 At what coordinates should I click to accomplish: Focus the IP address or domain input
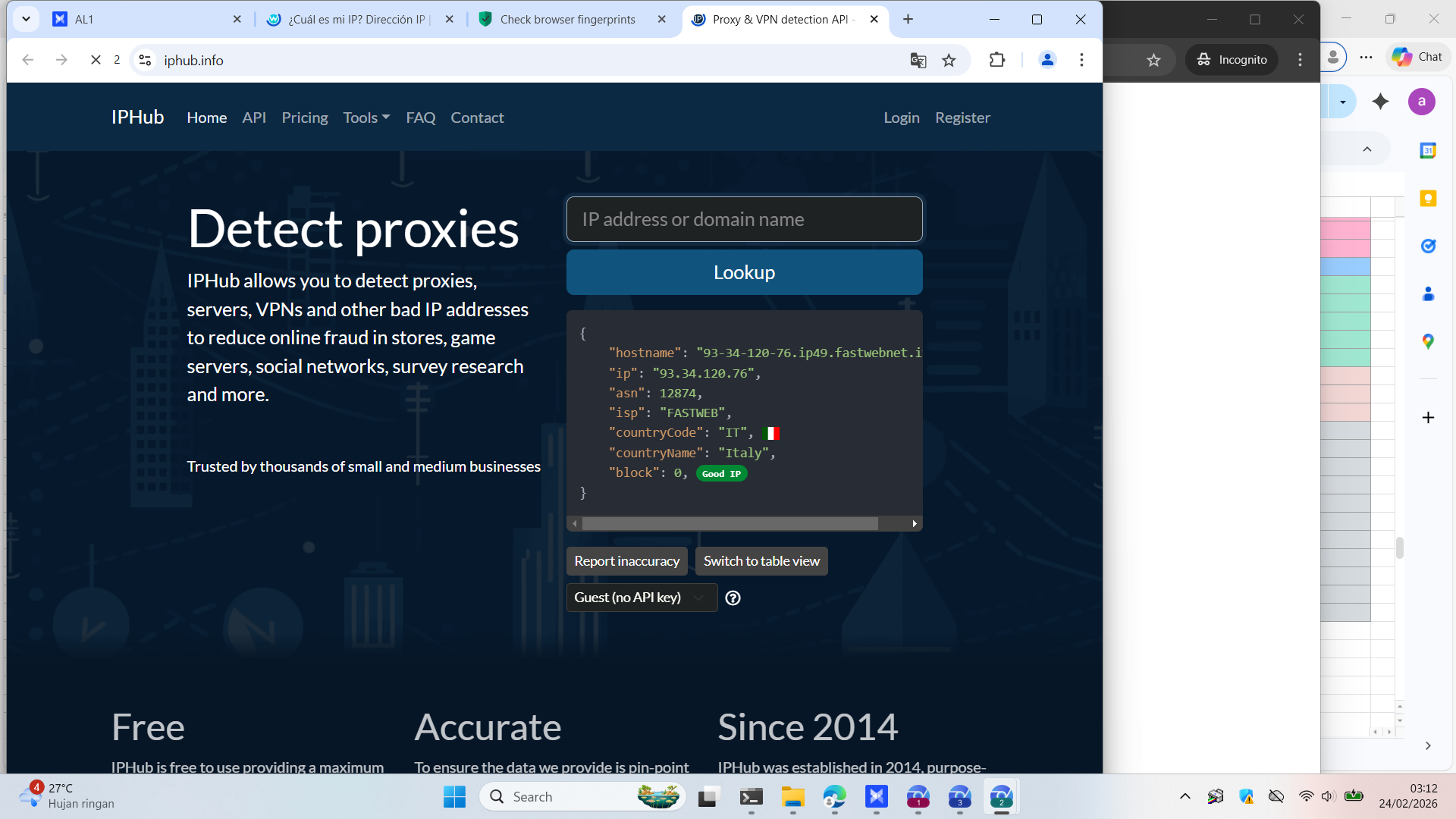pyautogui.click(x=744, y=220)
